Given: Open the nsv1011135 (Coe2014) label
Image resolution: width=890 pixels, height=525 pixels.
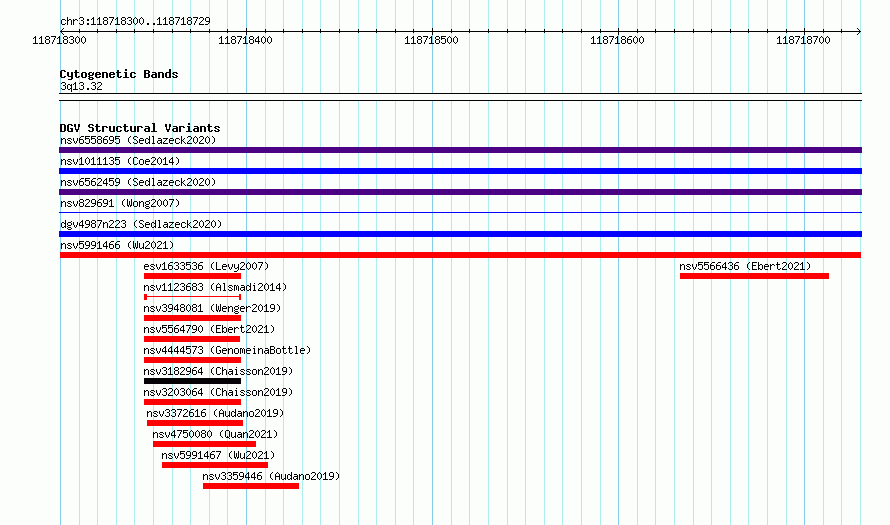Looking at the screenshot, I should tap(120, 161).
